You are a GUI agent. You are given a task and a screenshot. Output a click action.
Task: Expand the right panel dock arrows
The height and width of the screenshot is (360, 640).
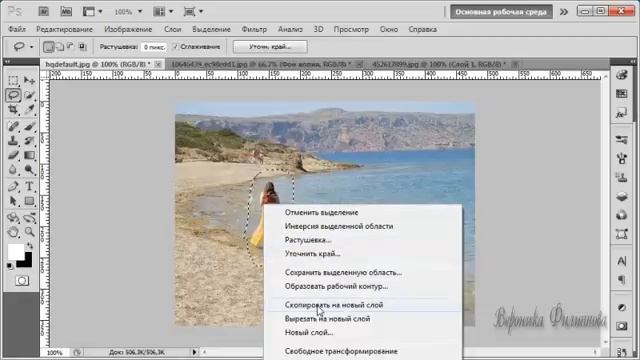click(633, 62)
